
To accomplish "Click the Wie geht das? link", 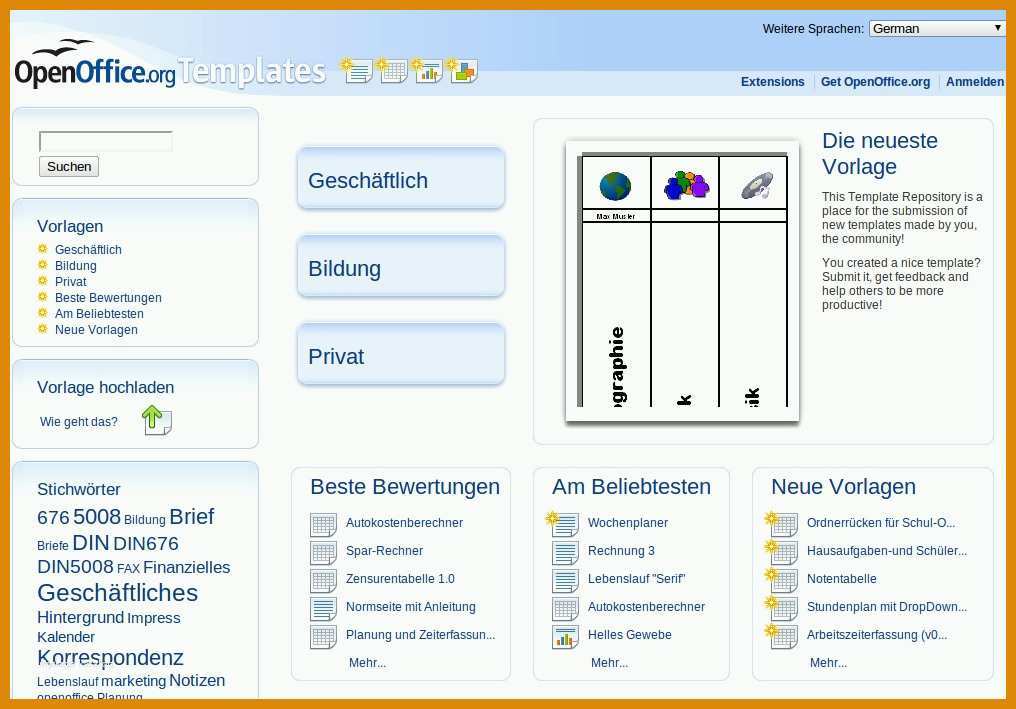I will pyautogui.click(x=78, y=422).
